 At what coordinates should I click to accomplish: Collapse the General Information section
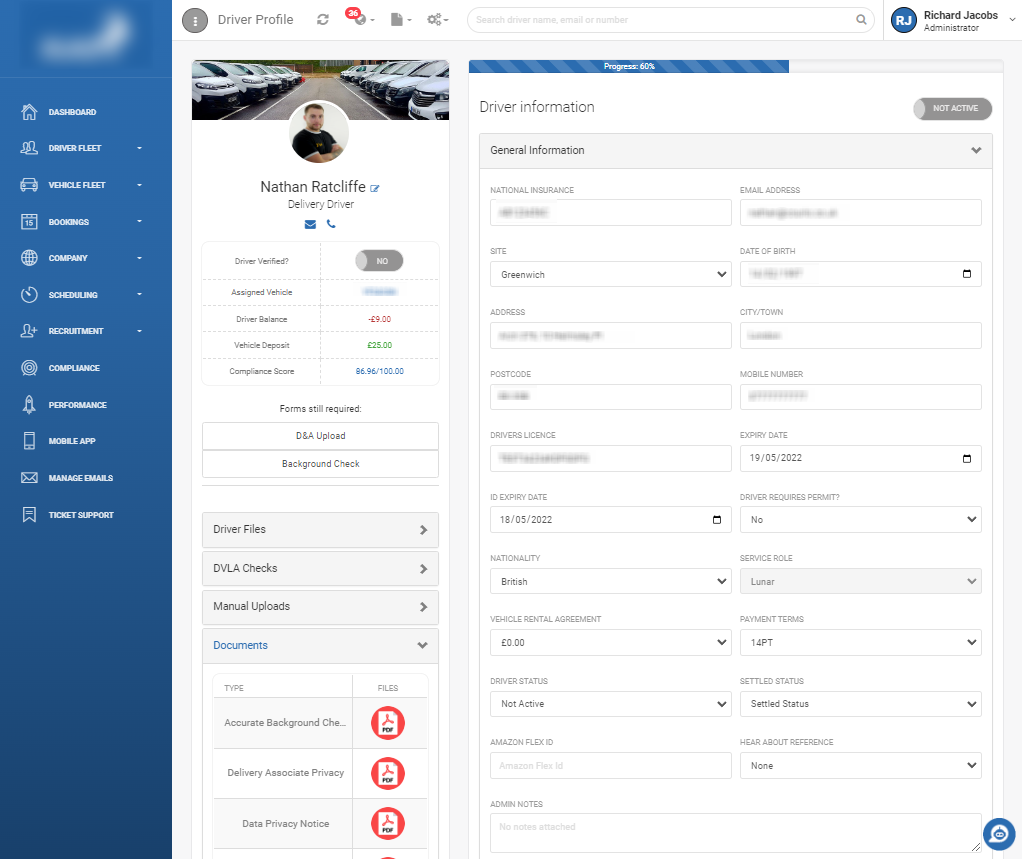point(977,150)
